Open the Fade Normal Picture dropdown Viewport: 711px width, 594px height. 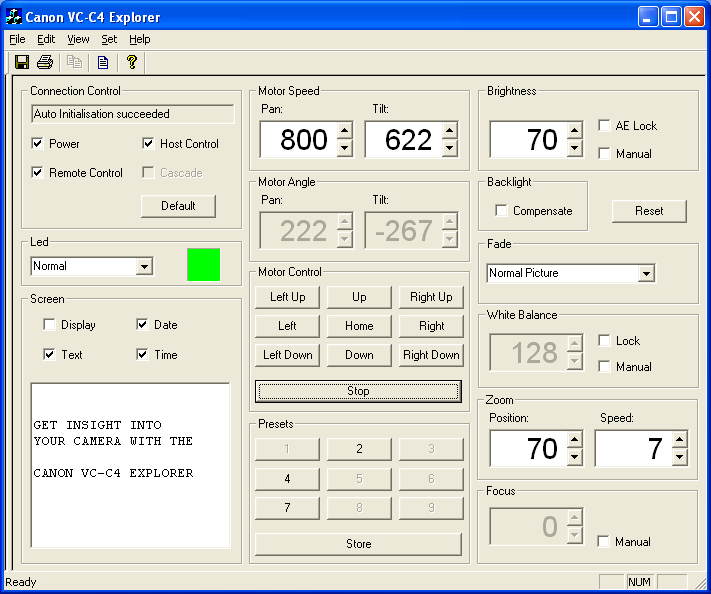pyautogui.click(x=646, y=273)
